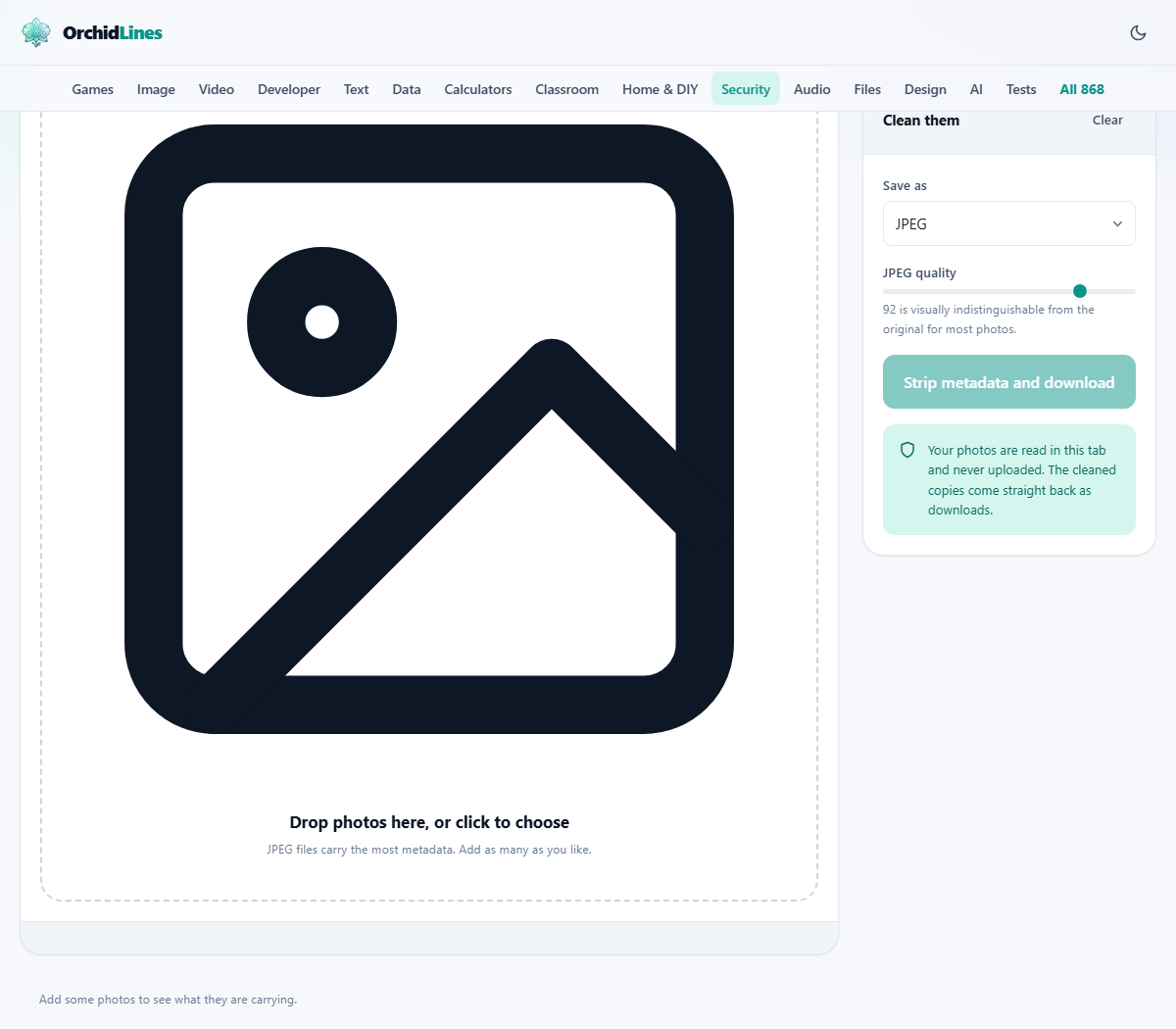
Task: Click the "92 is visually indistinguishable" hint text
Action: 989,319
